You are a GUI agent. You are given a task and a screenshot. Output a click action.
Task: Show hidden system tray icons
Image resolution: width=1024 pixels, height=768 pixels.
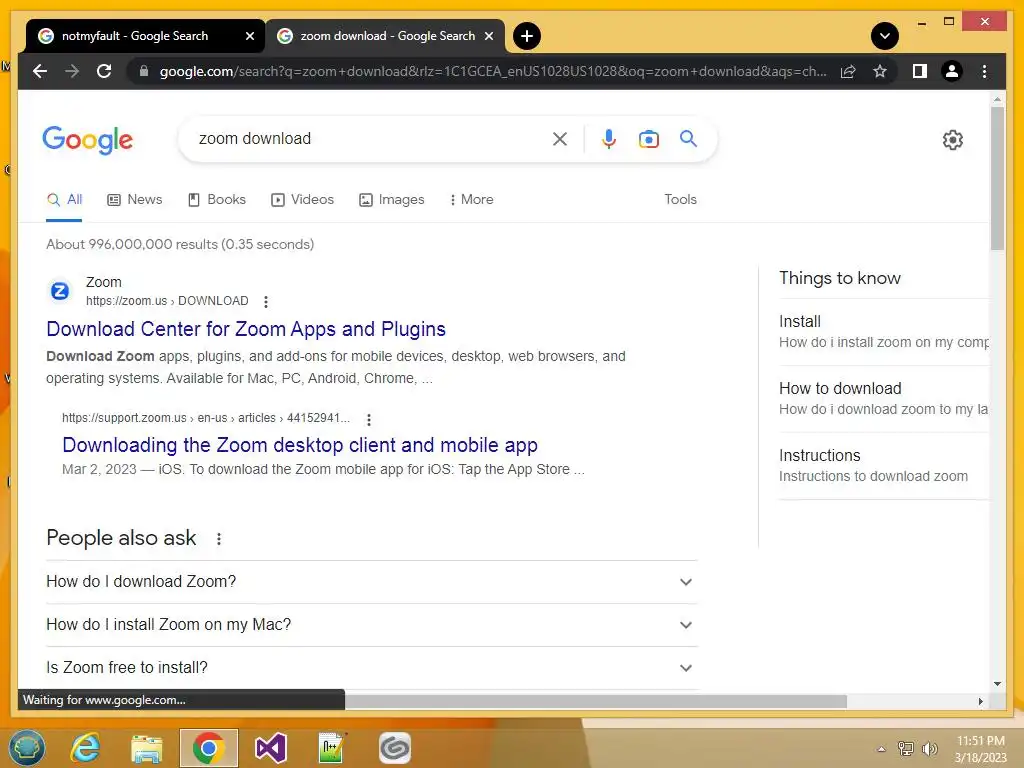[x=881, y=750]
